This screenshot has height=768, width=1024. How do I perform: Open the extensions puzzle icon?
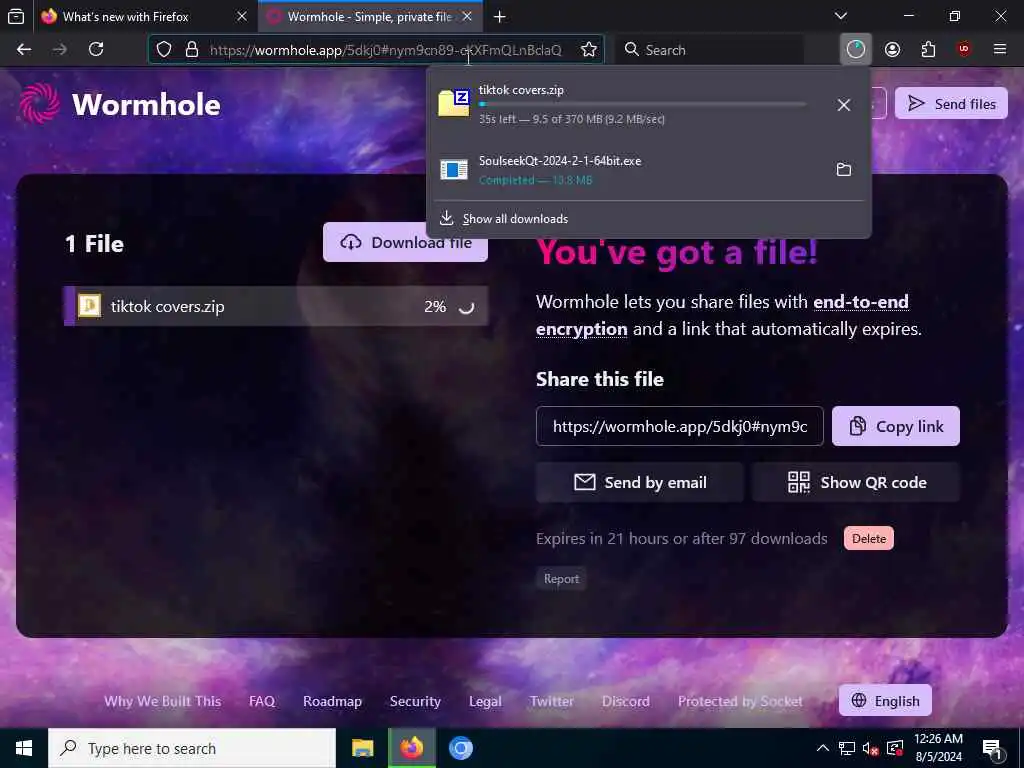tap(928, 50)
